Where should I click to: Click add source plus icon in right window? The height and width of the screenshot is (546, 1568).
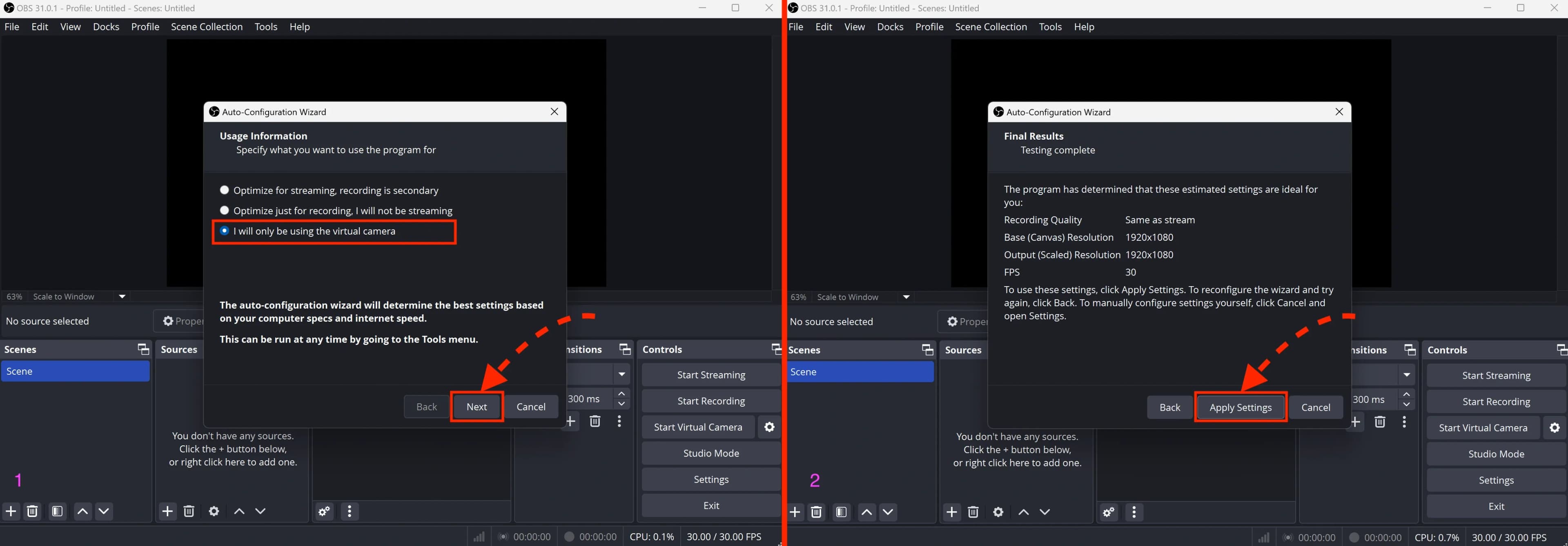point(952,512)
